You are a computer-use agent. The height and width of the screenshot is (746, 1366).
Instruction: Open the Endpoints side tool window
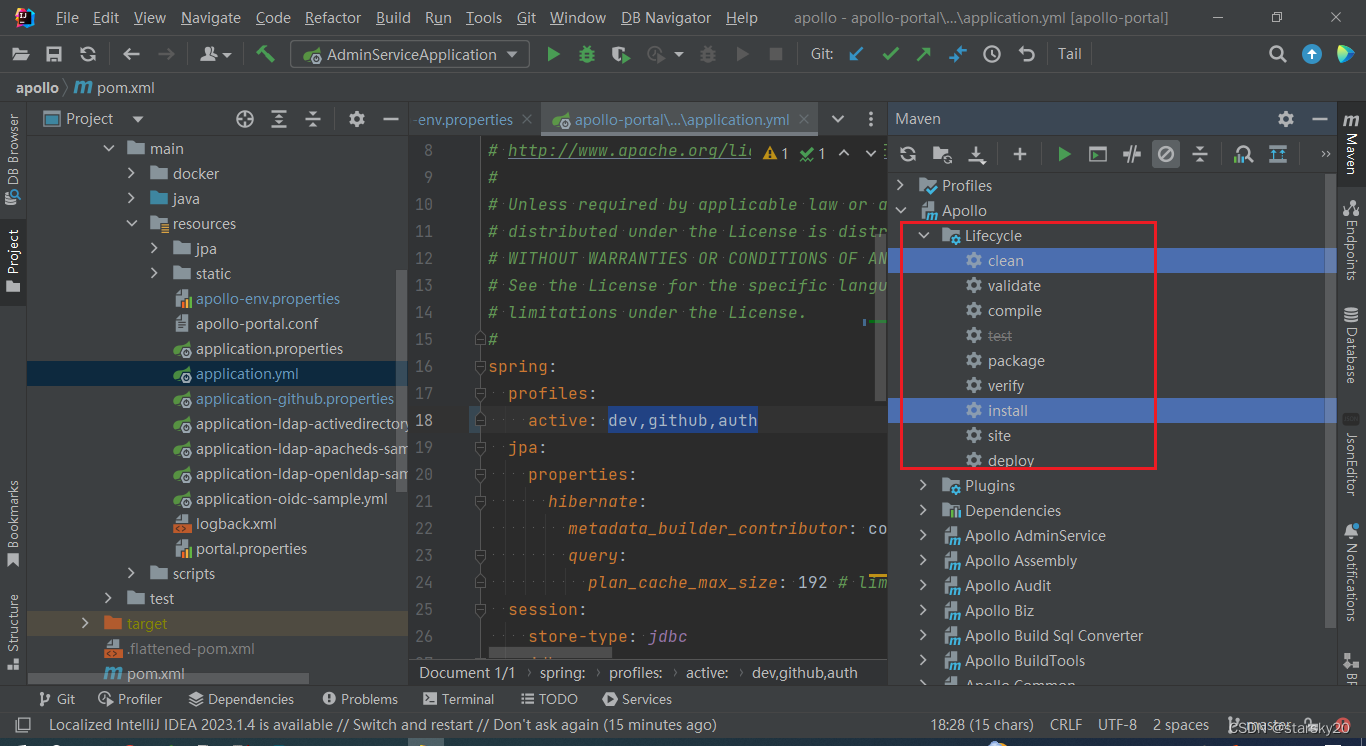(x=1351, y=239)
